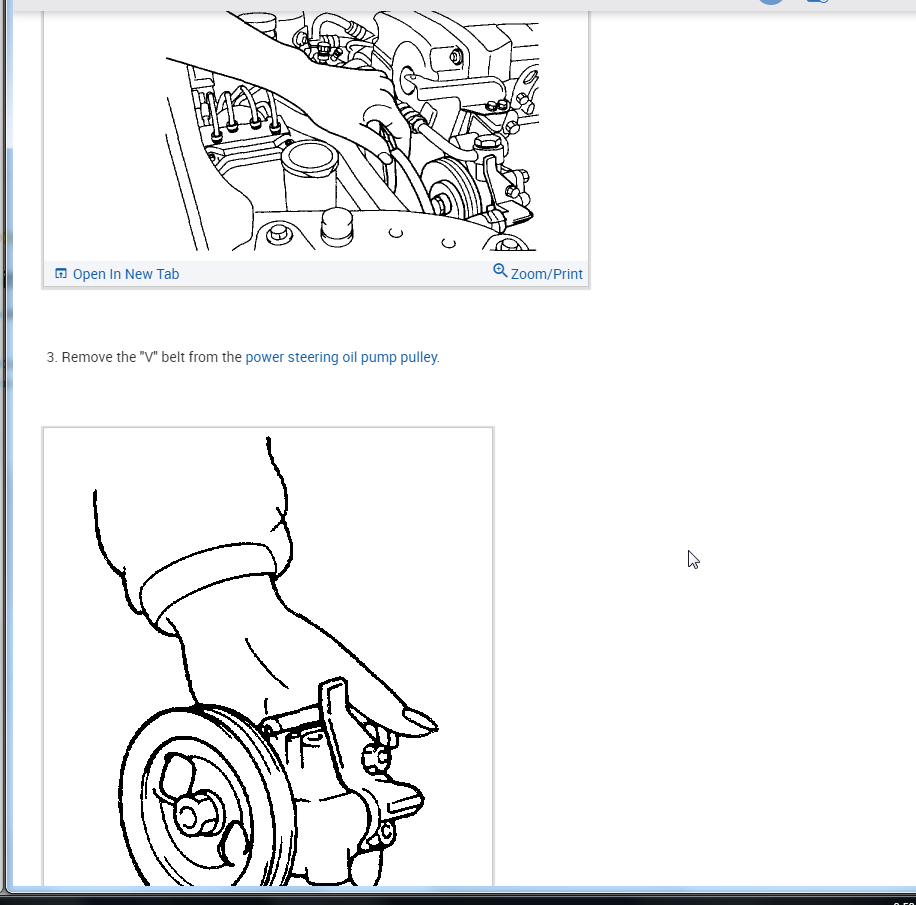Click the page toolbar area at the top
The width and height of the screenshot is (916, 905).
(450, 5)
